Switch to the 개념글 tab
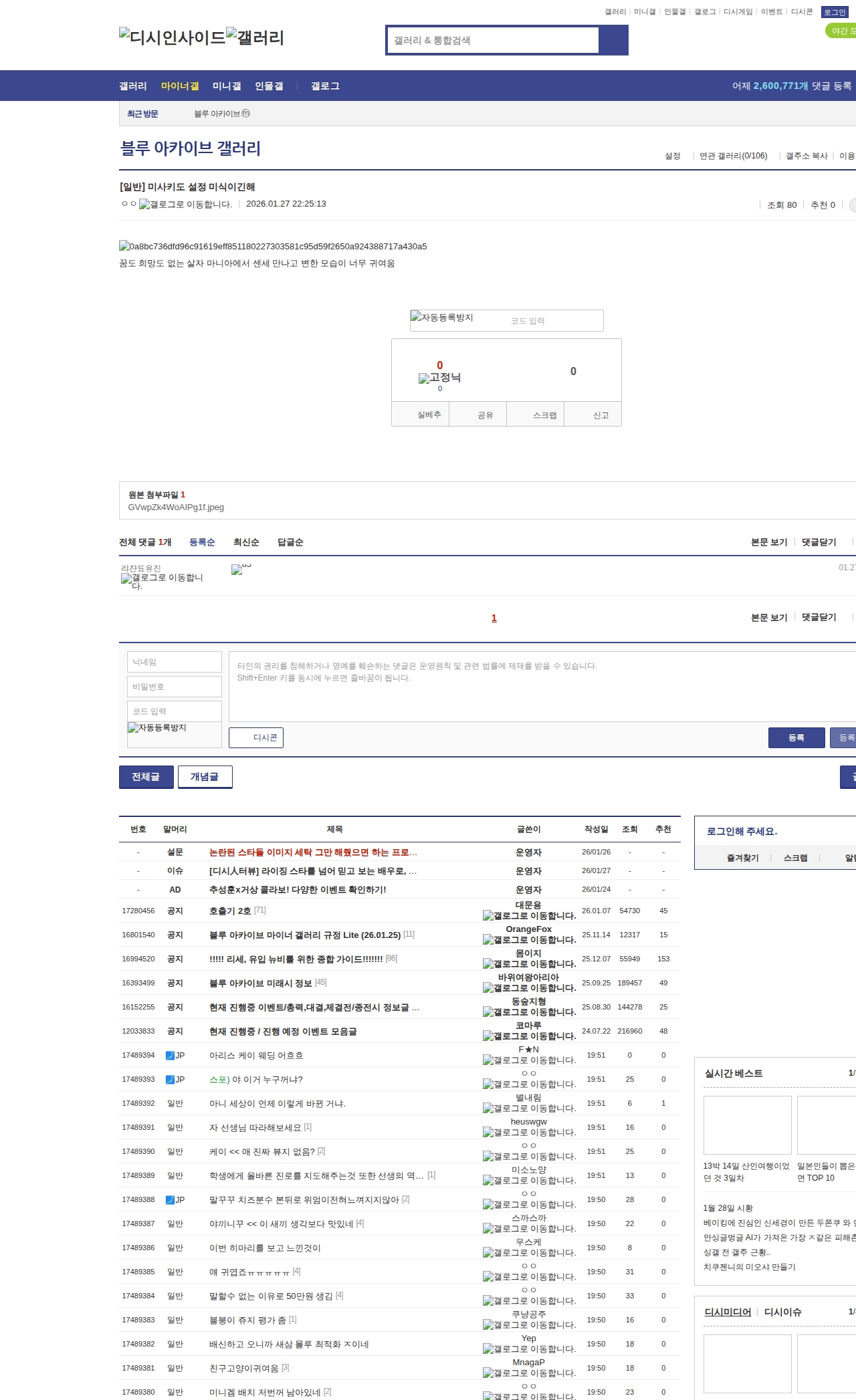Image resolution: width=856 pixels, height=1400 pixels. tap(205, 777)
